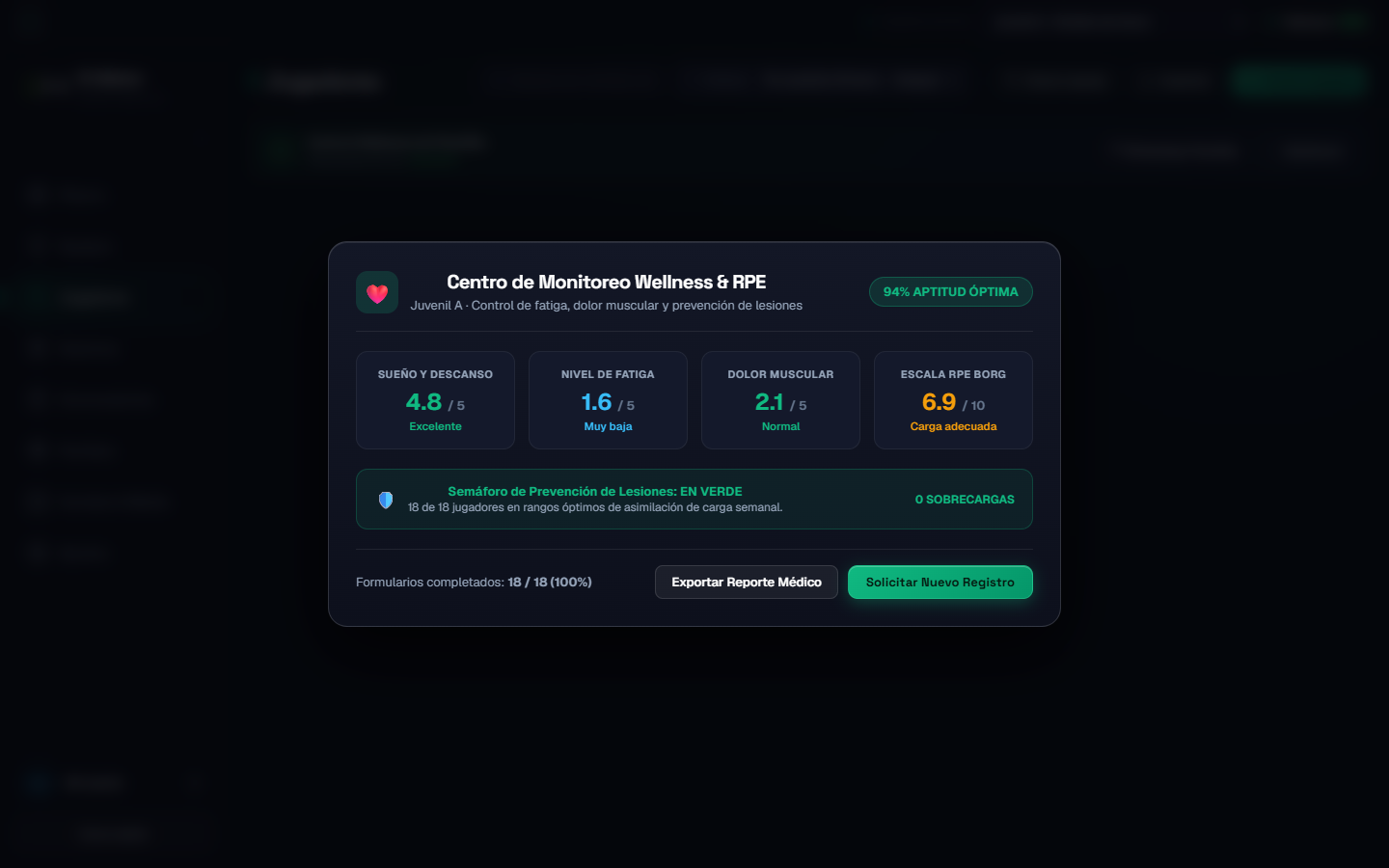This screenshot has width=1389, height=868.
Task: Click Exportar Reporte Médico button
Action: pos(747,582)
